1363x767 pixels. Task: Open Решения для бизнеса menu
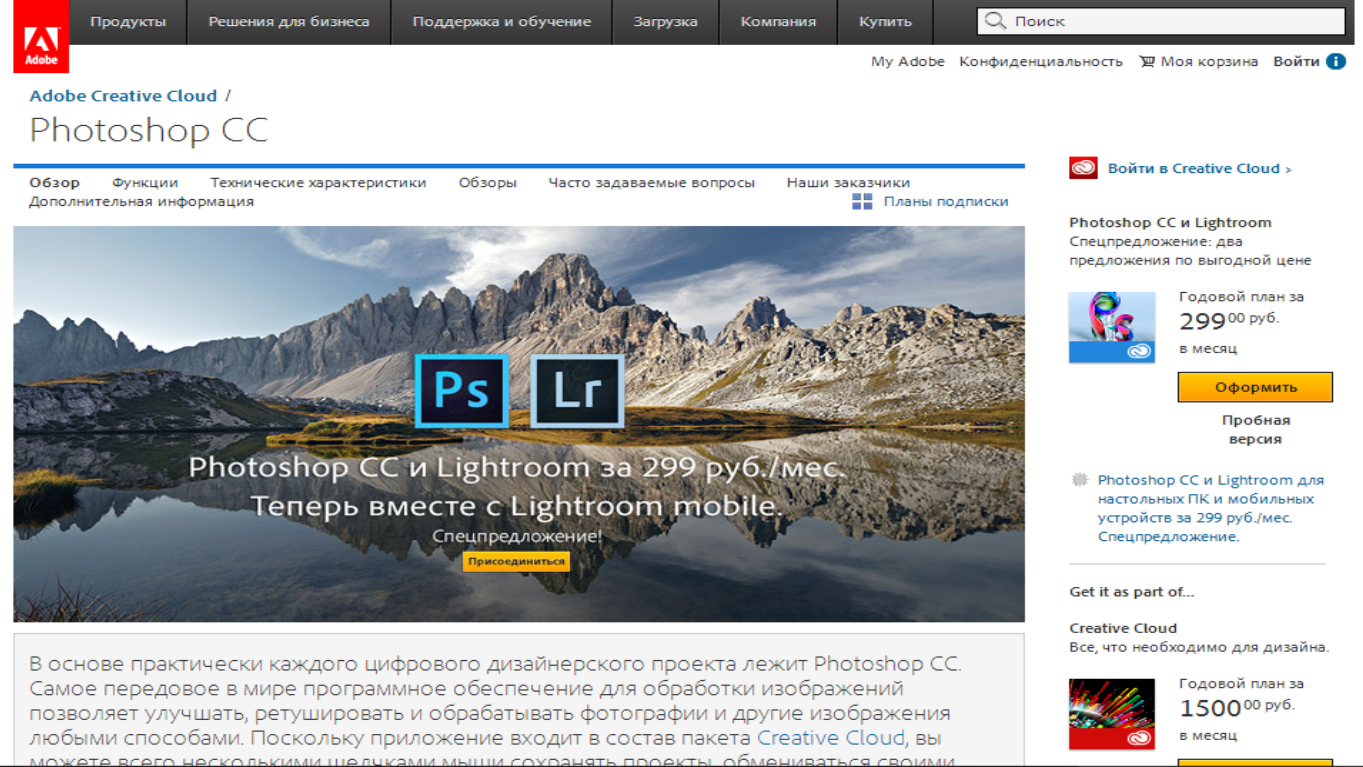click(x=289, y=22)
